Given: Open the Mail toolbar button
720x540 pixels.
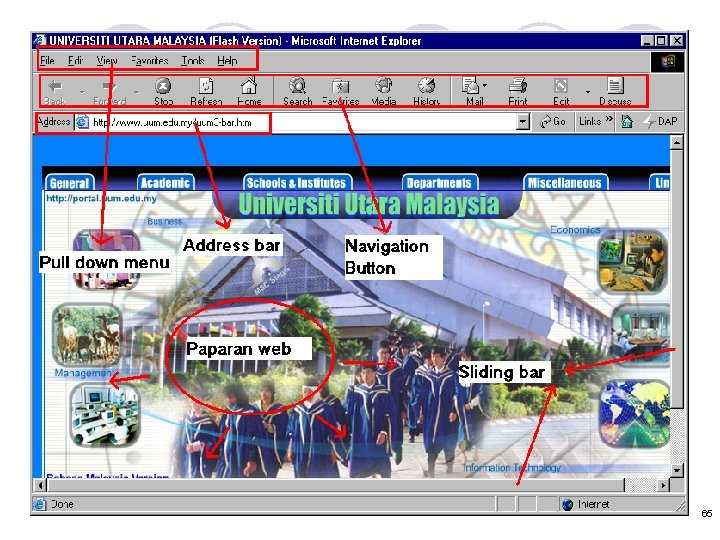Looking at the screenshot, I should click(471, 92).
